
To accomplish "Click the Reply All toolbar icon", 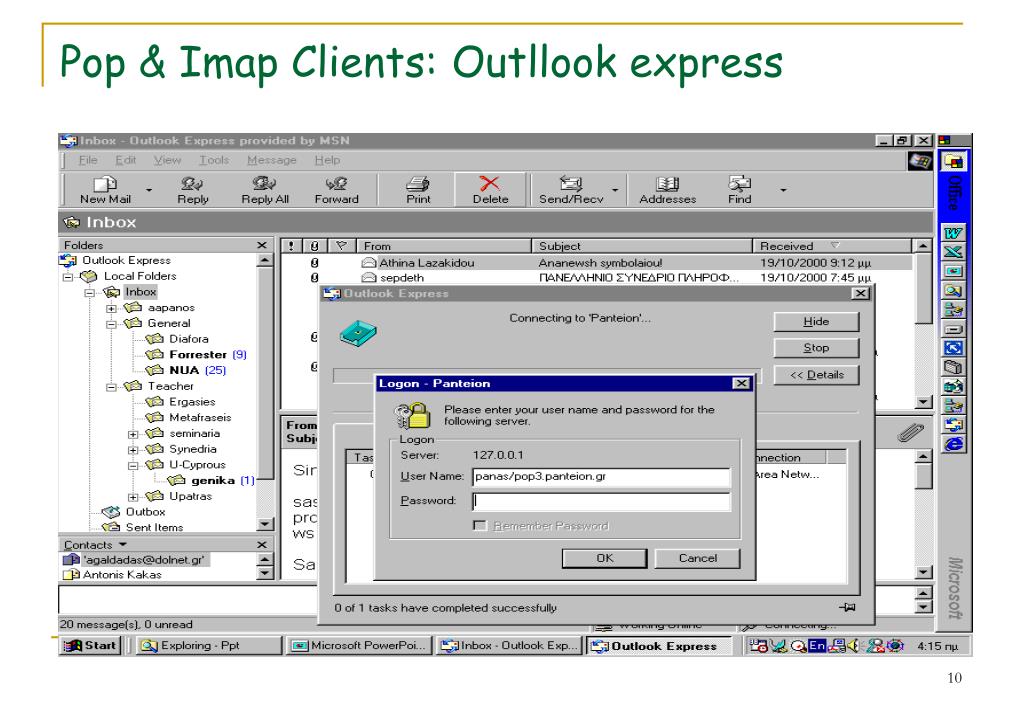I will 265,190.
